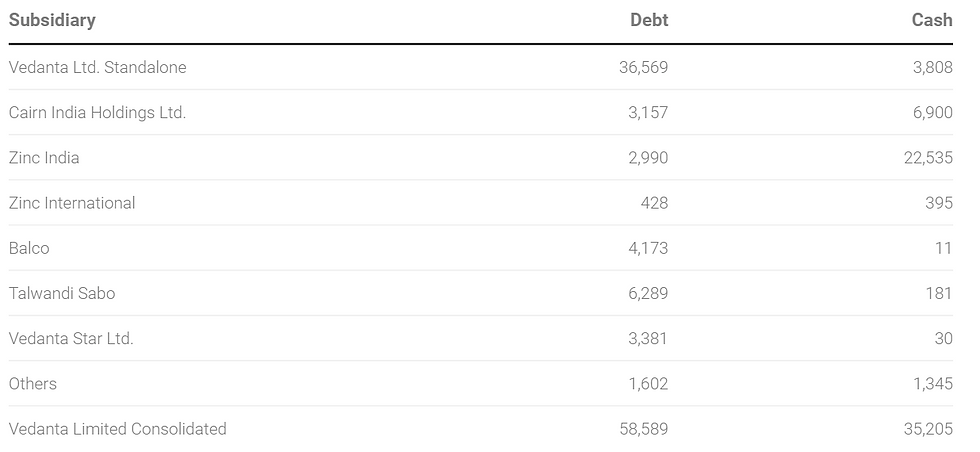This screenshot has height=452, width=980.
Task: Click the cash value 22,535
Action: pyautogui.click(x=928, y=158)
